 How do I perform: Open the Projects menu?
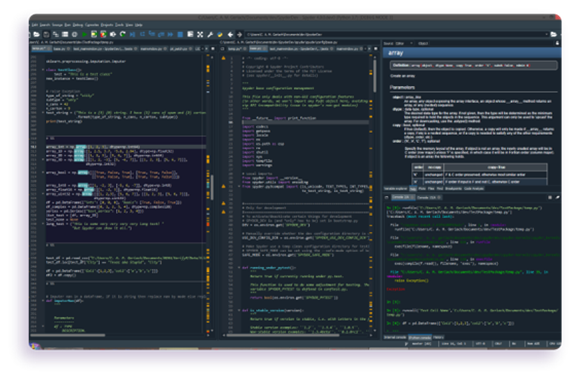(x=107, y=25)
